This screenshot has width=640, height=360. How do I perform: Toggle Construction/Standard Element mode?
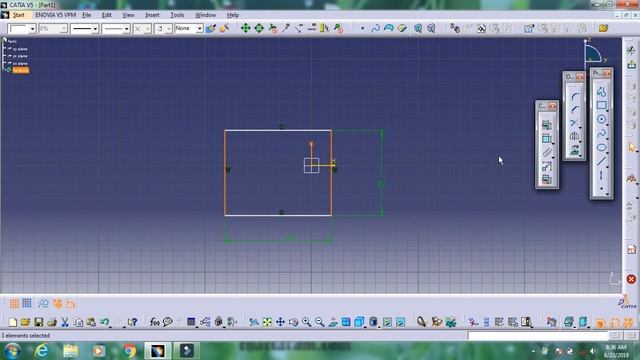click(x=43, y=303)
